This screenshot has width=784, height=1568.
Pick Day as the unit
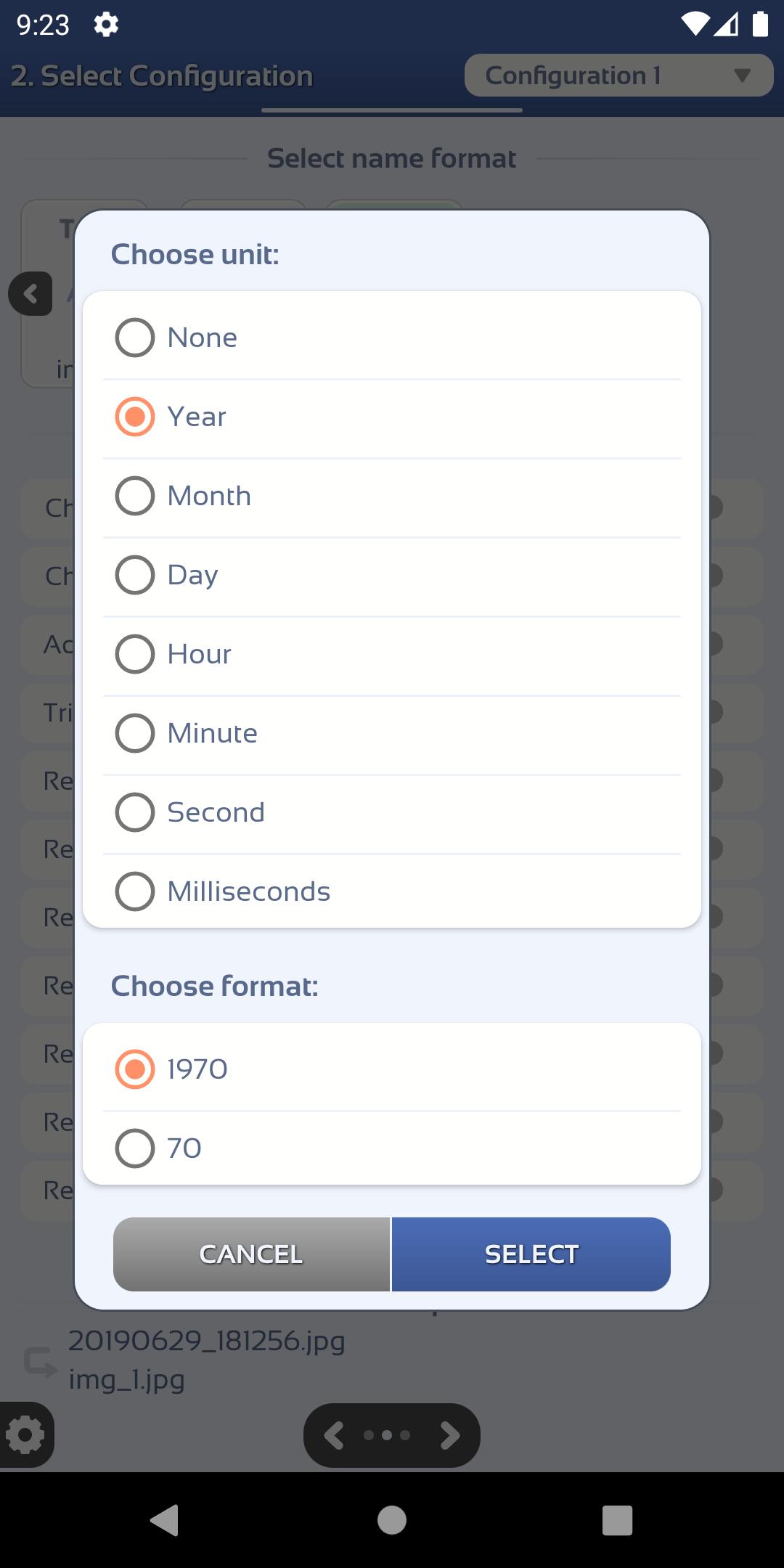coord(392,575)
